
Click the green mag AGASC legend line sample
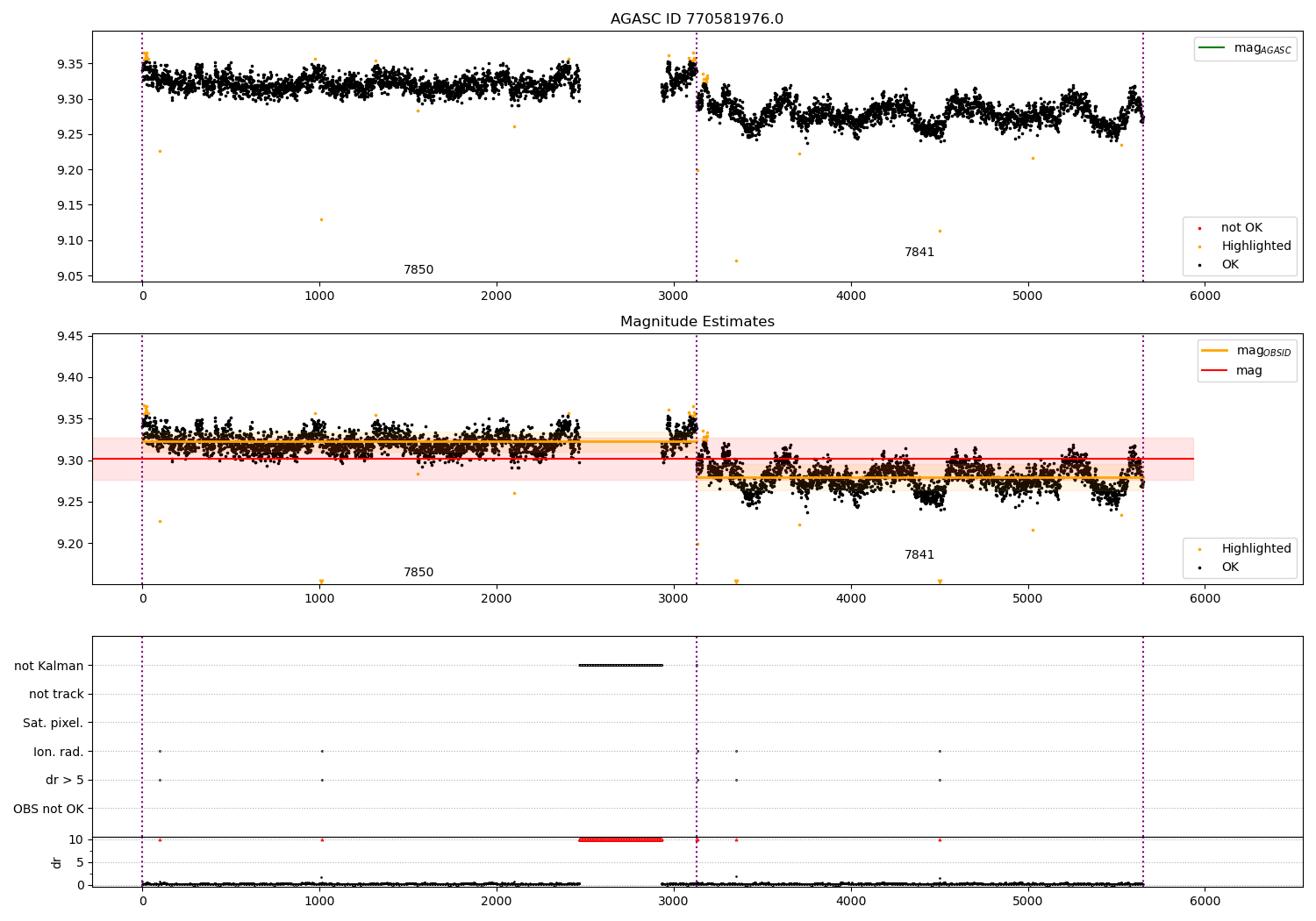1212,47
